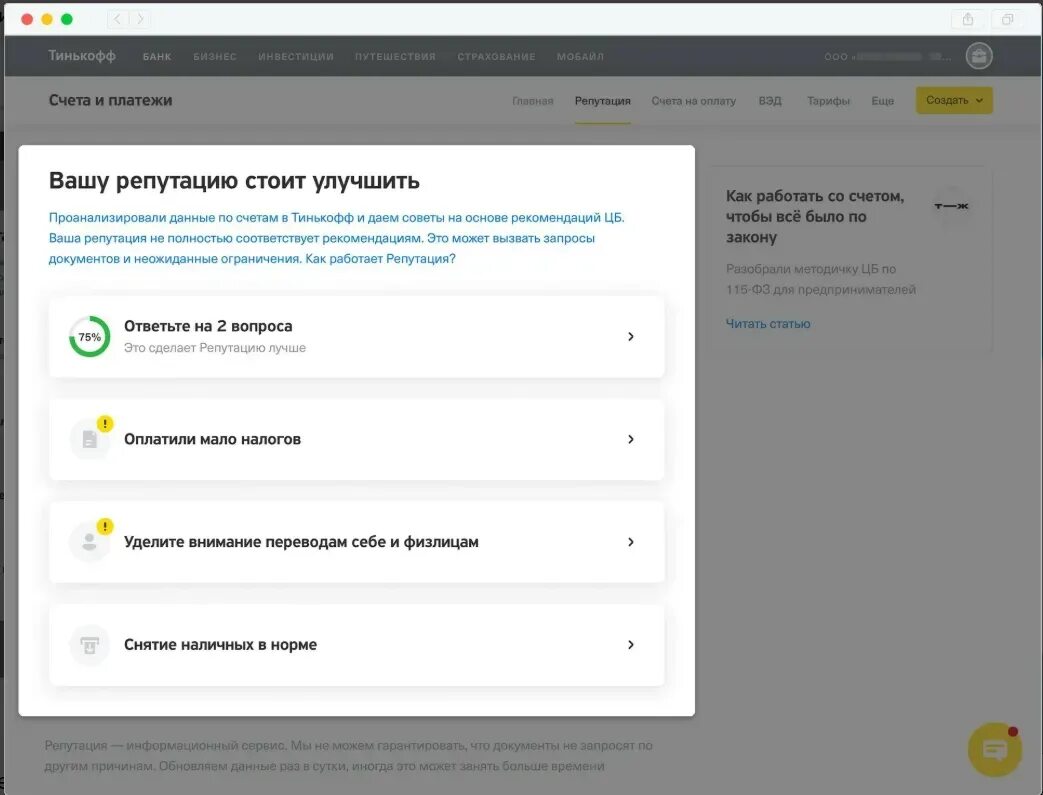Click 'Оплатили мало налогов' title text

click(x=212, y=439)
